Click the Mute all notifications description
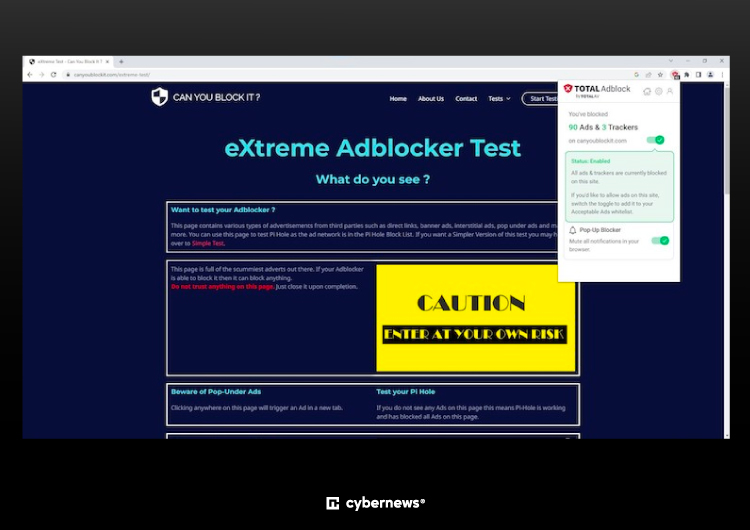Image resolution: width=750 pixels, height=530 pixels. [604, 245]
